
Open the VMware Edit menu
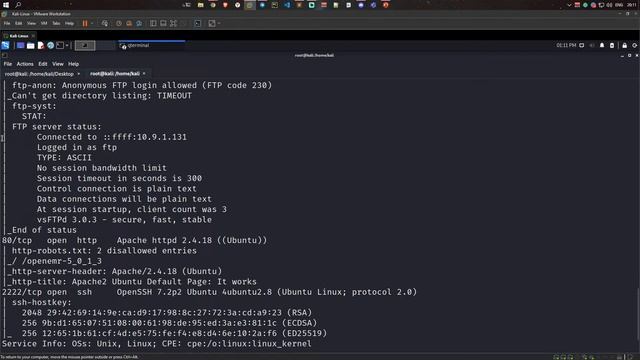tap(19, 24)
